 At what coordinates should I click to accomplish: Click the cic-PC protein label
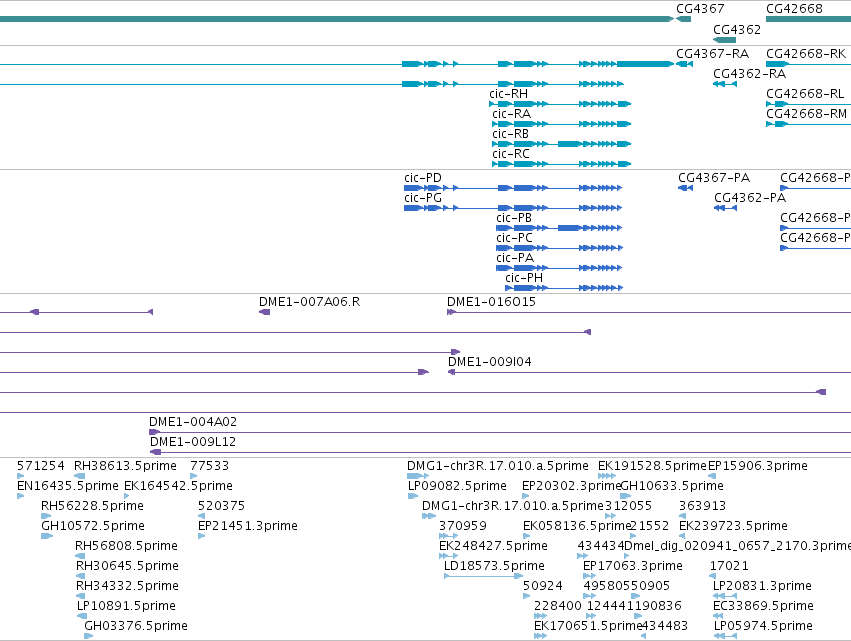514,238
